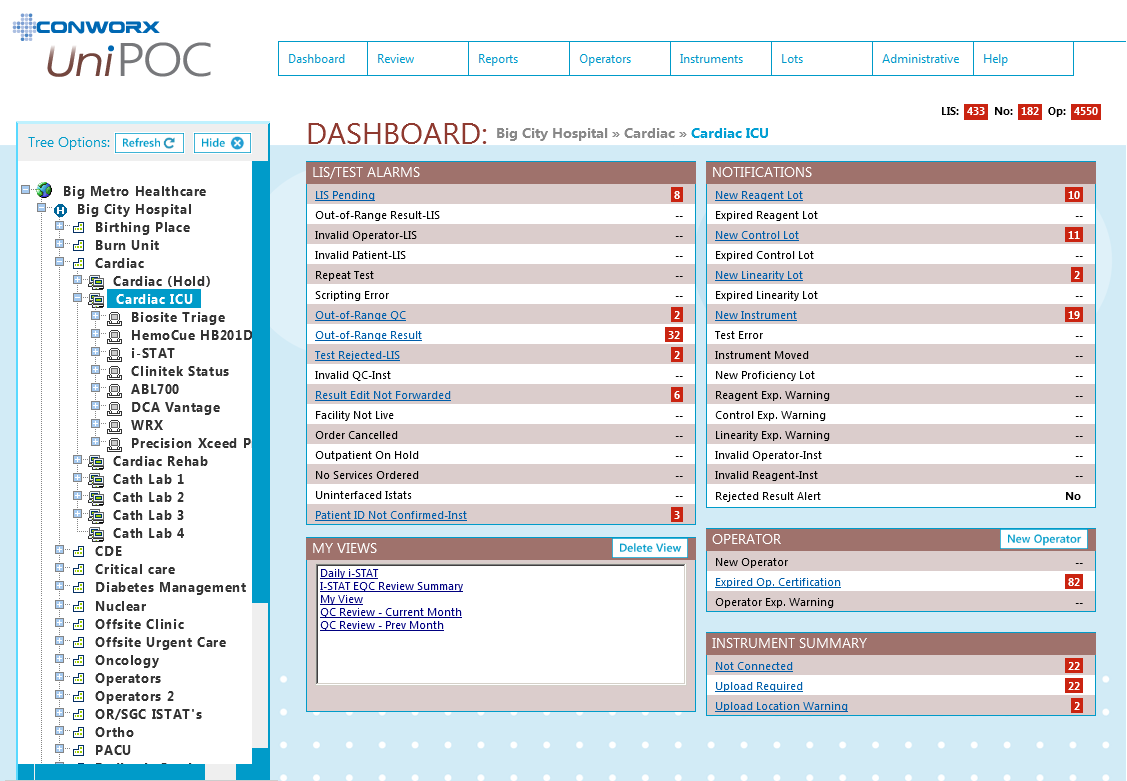Click the instrument icon beside i-STAT
Image resolution: width=1127 pixels, height=781 pixels.
point(114,353)
